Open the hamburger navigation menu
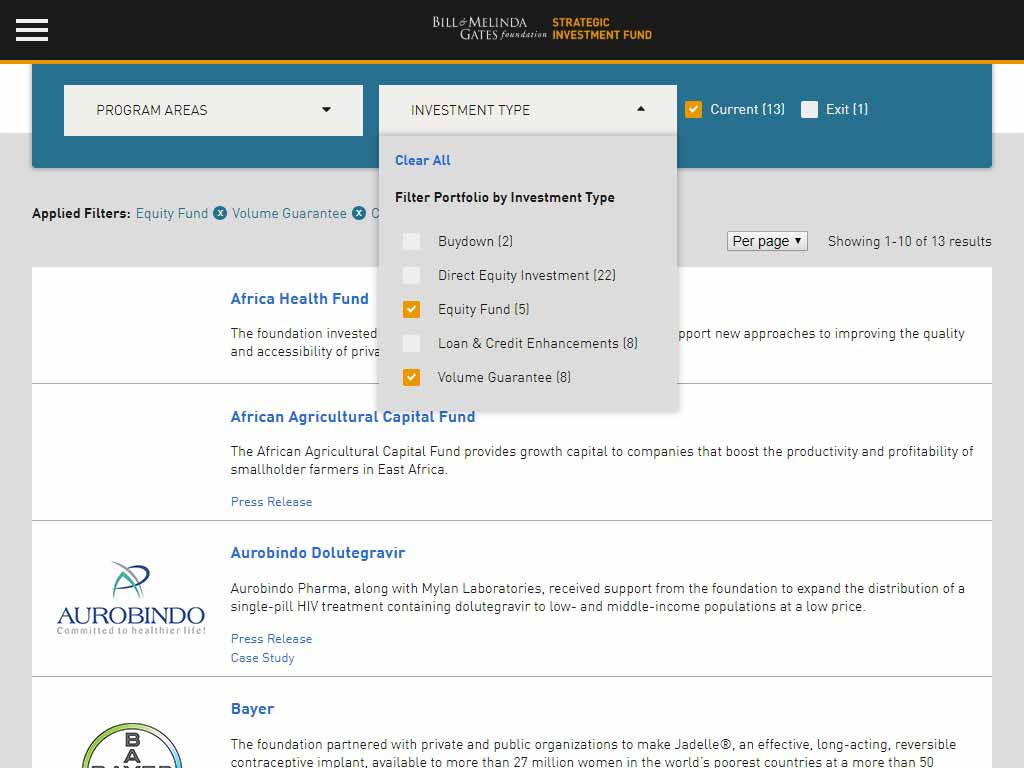 pyautogui.click(x=31, y=30)
